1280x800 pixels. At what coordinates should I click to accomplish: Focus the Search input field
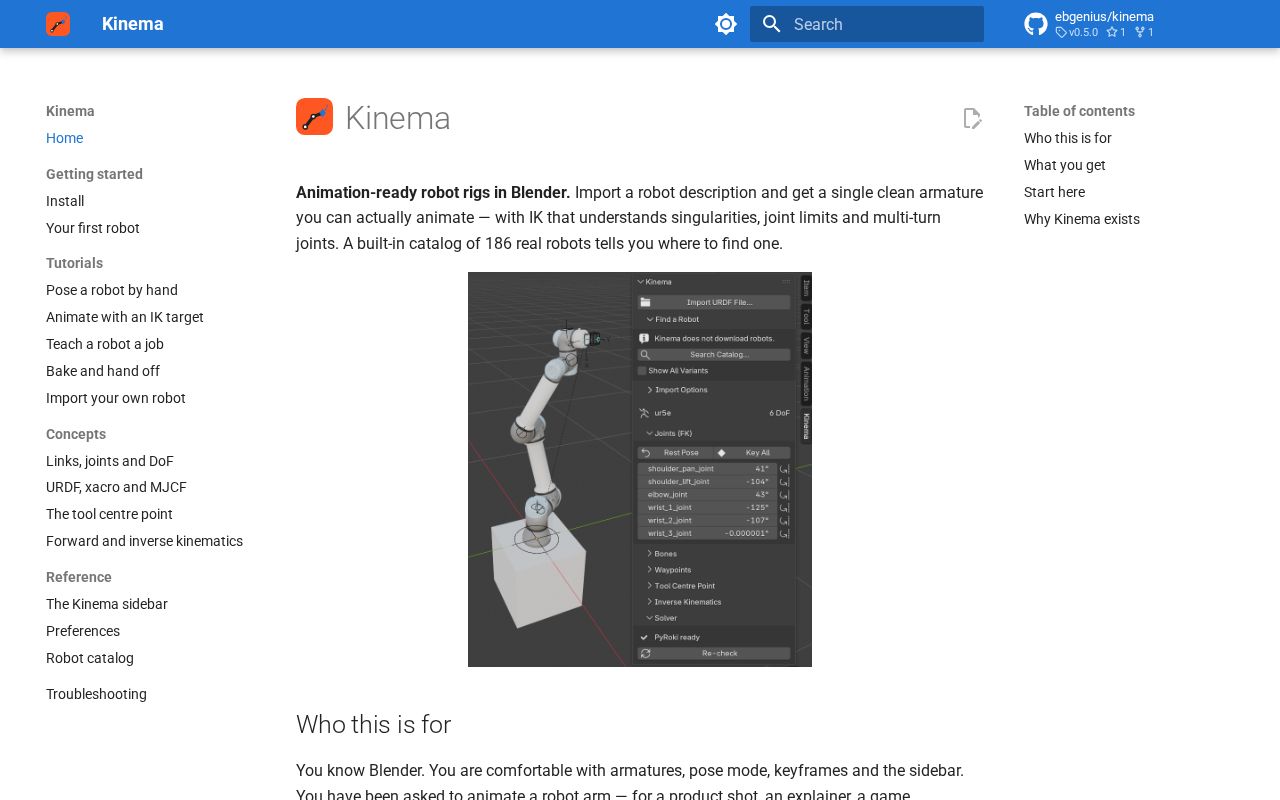pos(867,24)
